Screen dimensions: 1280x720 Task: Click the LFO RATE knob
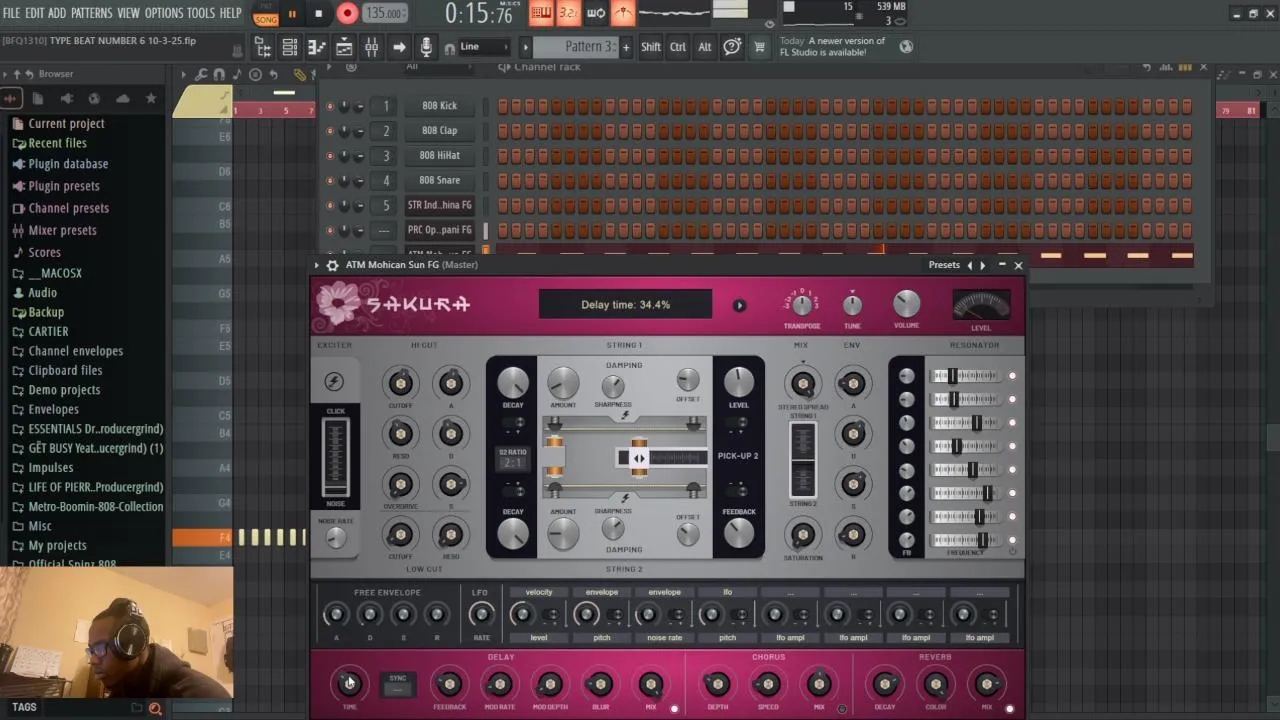coord(481,615)
